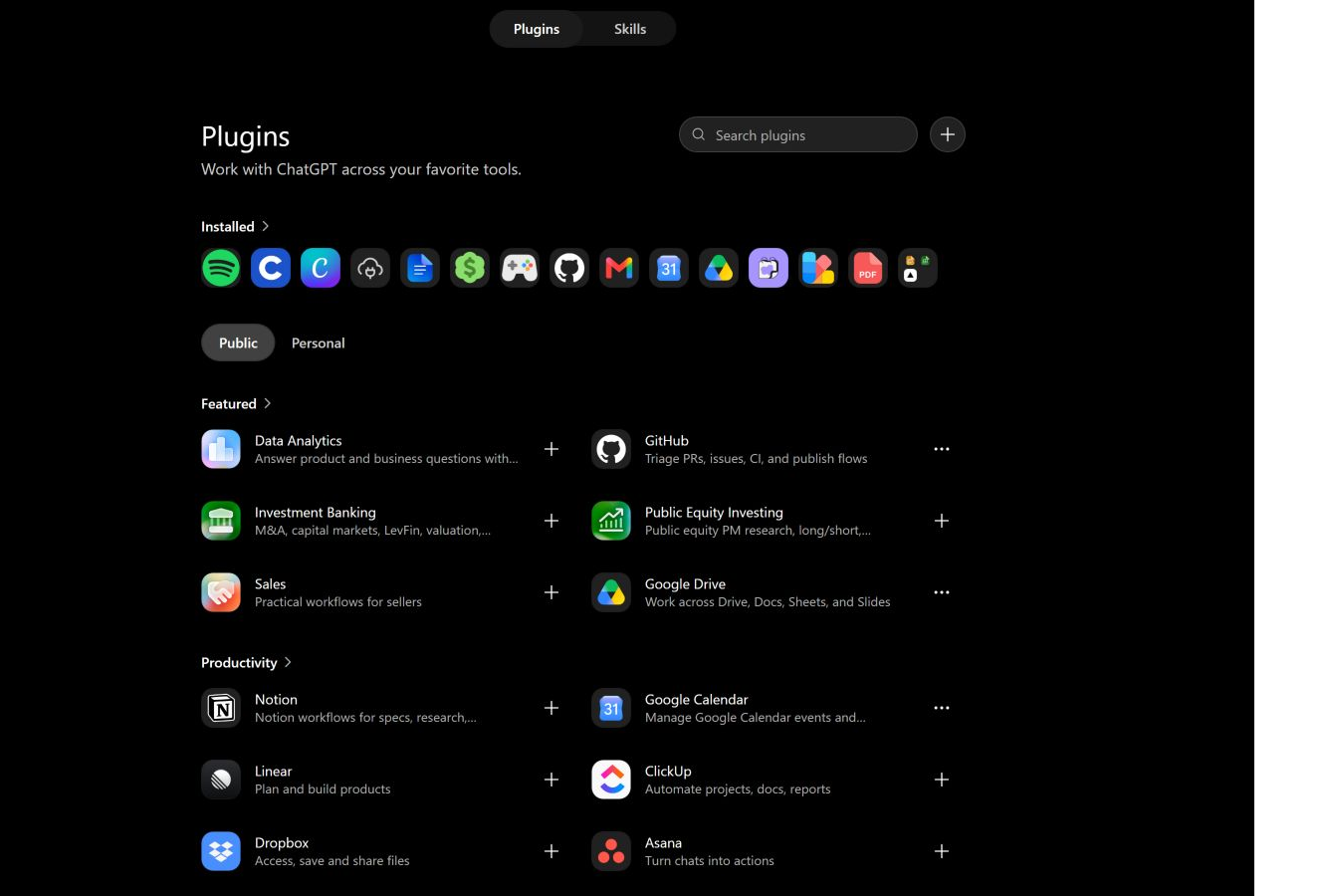This screenshot has height=896, width=1324.
Task: Add the Sales plugin
Action: (x=552, y=592)
